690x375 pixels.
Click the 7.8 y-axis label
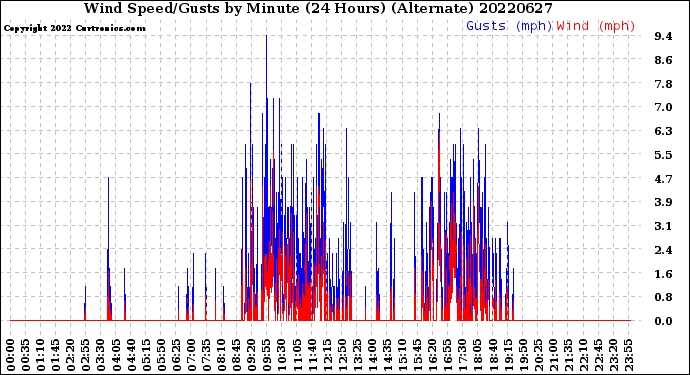pos(663,84)
